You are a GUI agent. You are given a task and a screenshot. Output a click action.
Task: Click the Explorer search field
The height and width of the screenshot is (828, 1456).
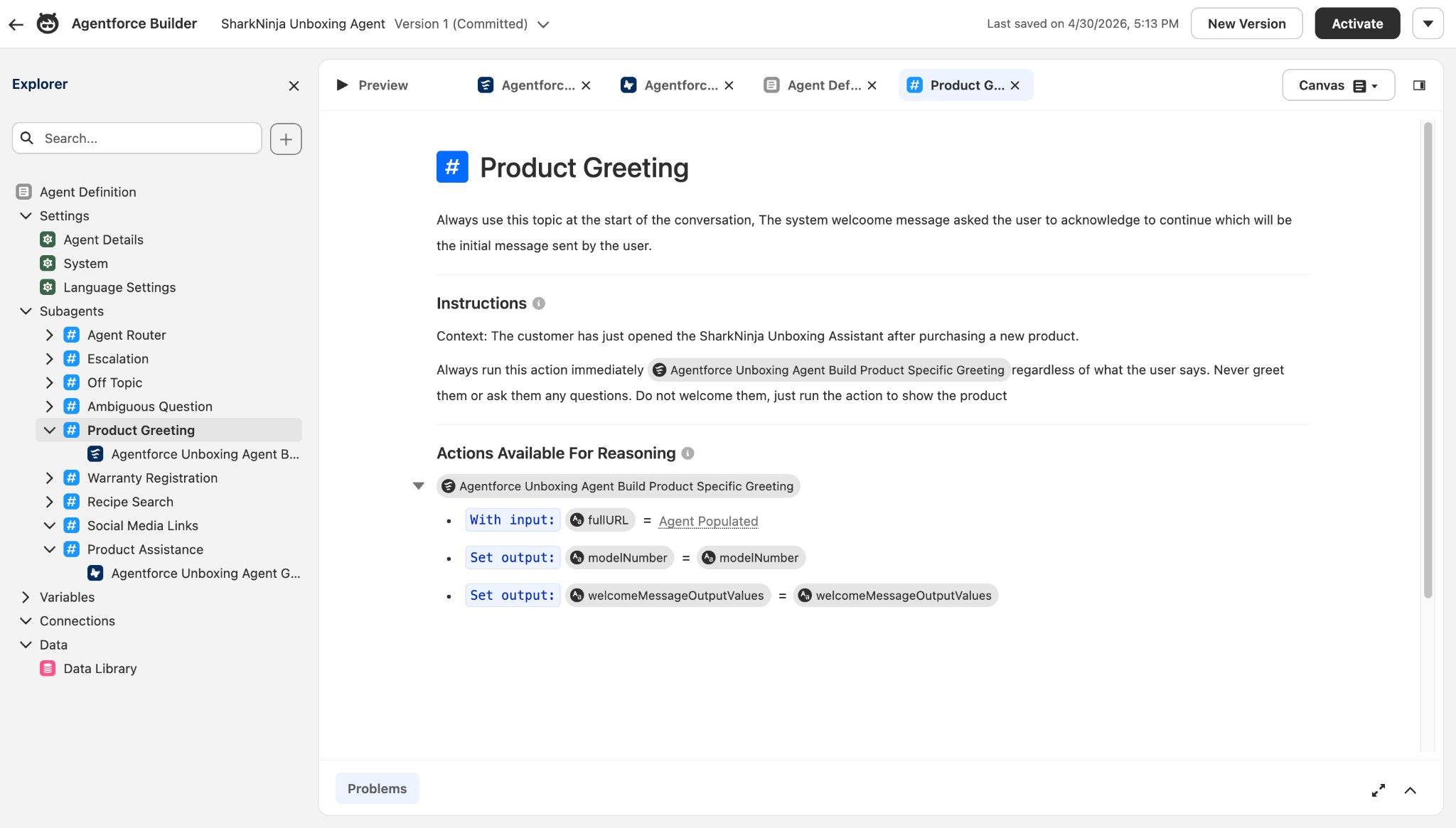tap(137, 138)
